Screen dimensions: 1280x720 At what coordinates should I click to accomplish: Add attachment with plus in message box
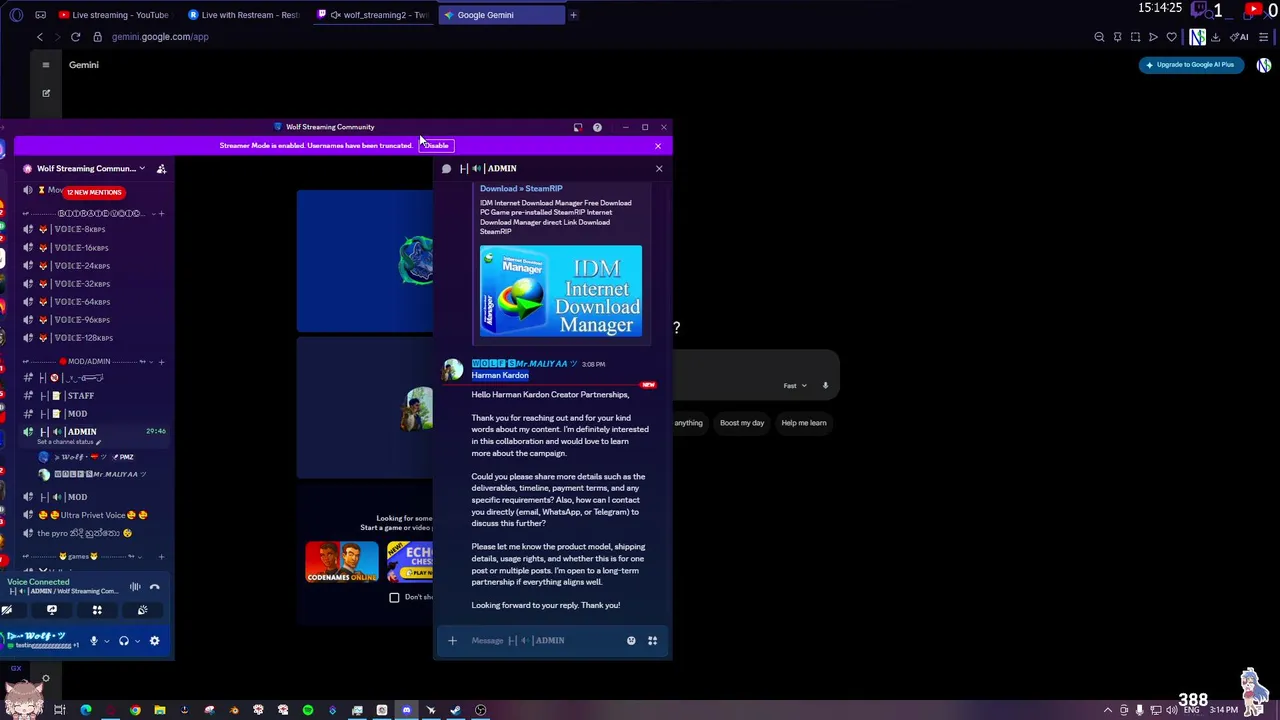pos(452,641)
